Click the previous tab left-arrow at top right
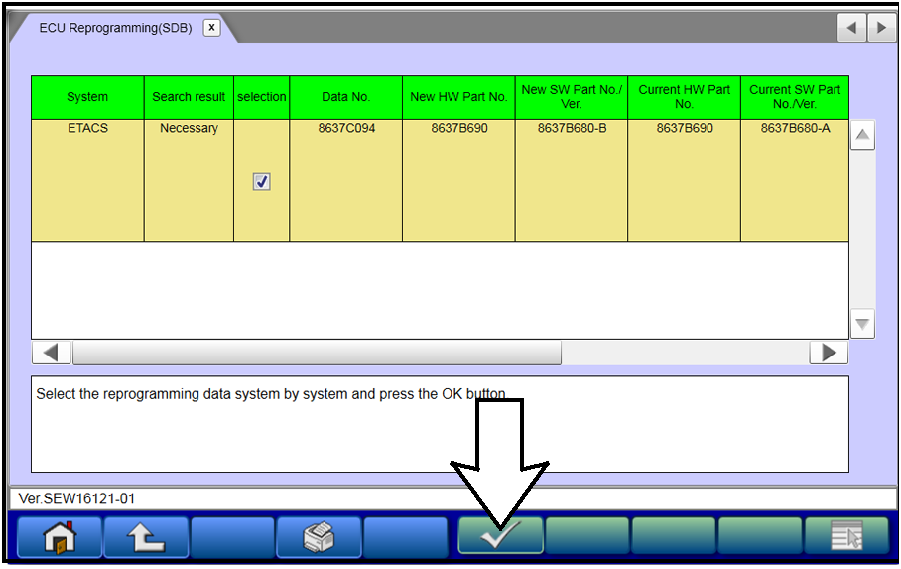Viewport: 901px width, 569px height. pos(851,28)
